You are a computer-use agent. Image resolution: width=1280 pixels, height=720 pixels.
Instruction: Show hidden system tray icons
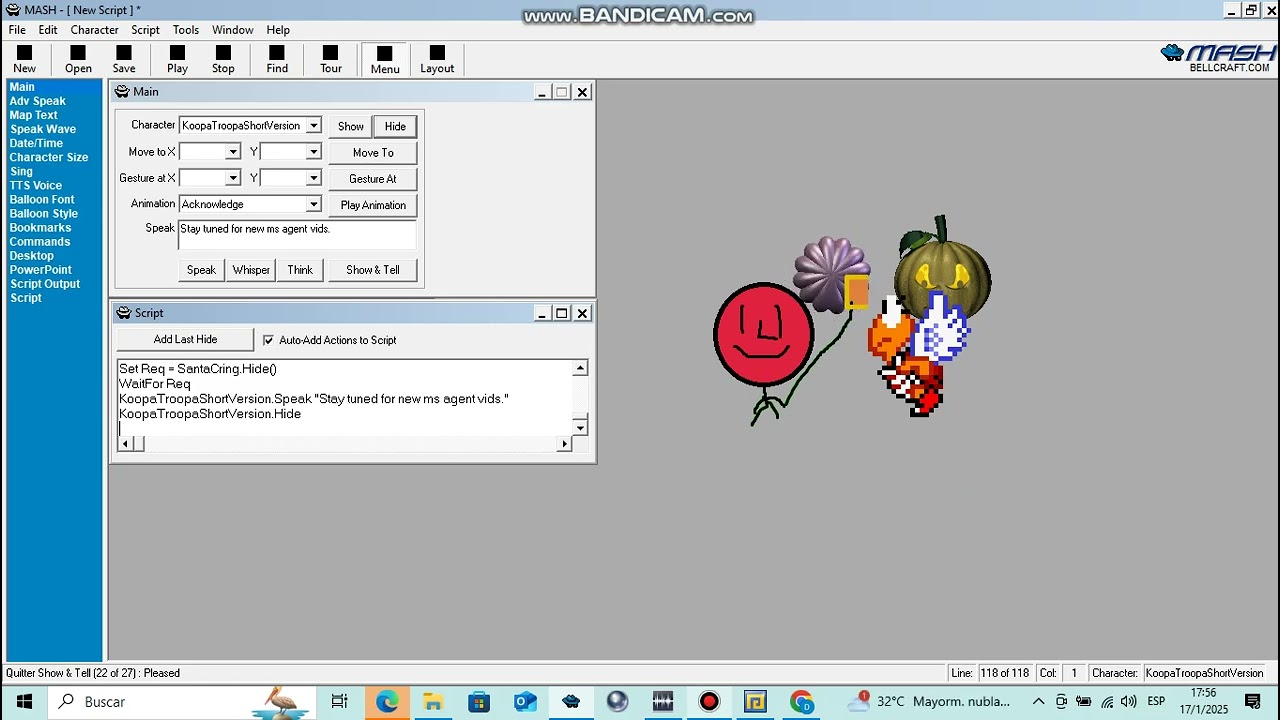pos(1038,702)
